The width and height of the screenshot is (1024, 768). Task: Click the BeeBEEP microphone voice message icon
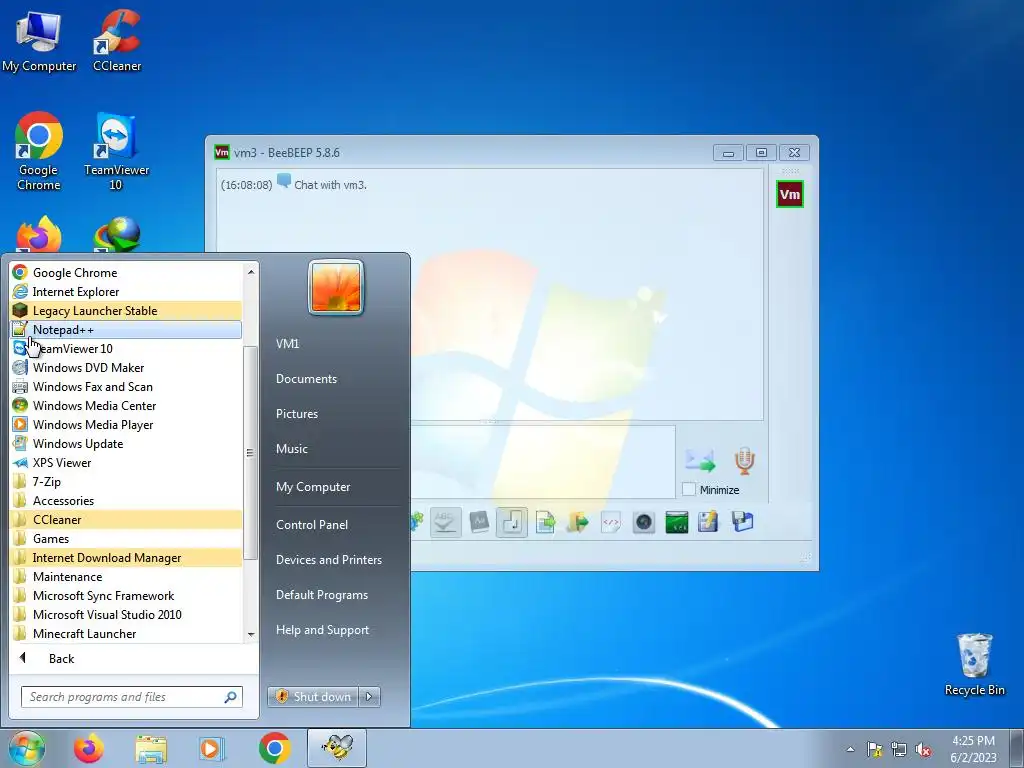(x=744, y=460)
